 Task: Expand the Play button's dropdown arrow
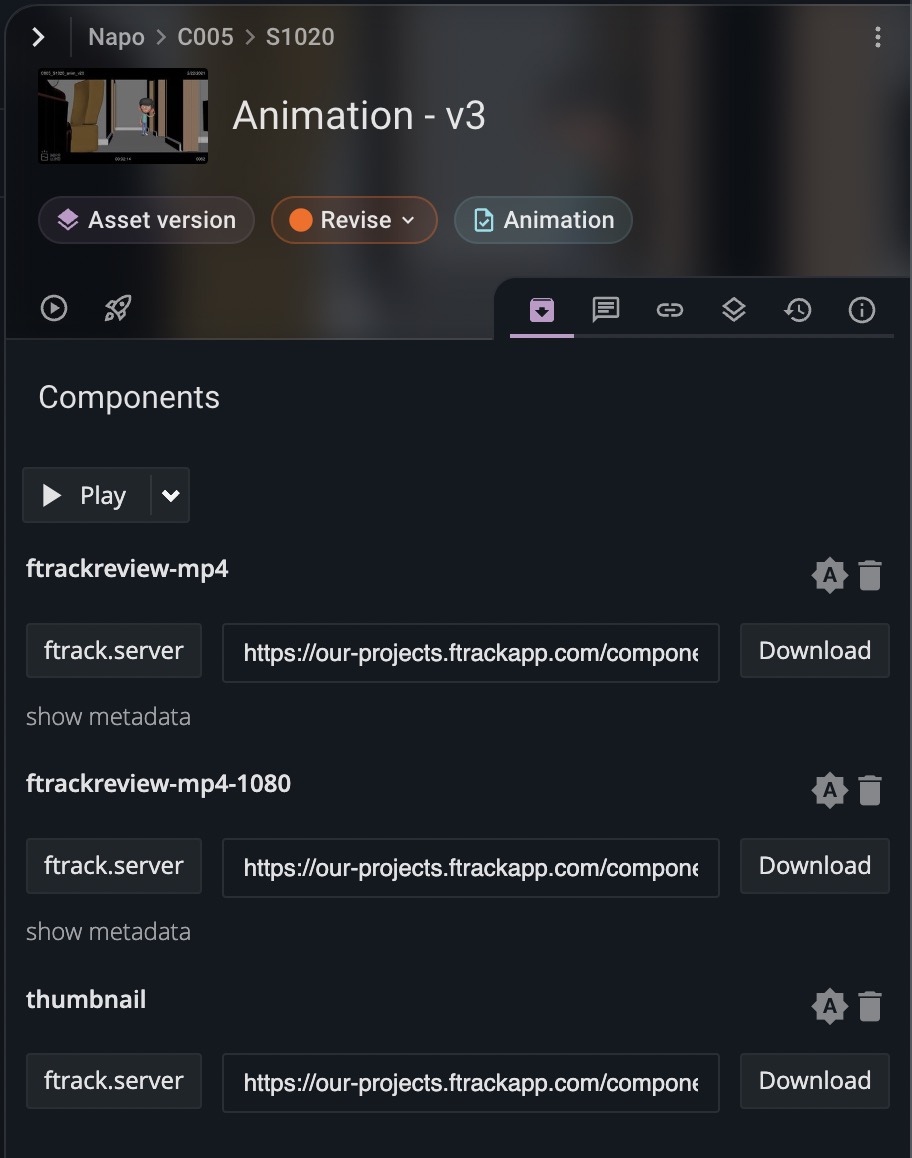170,495
